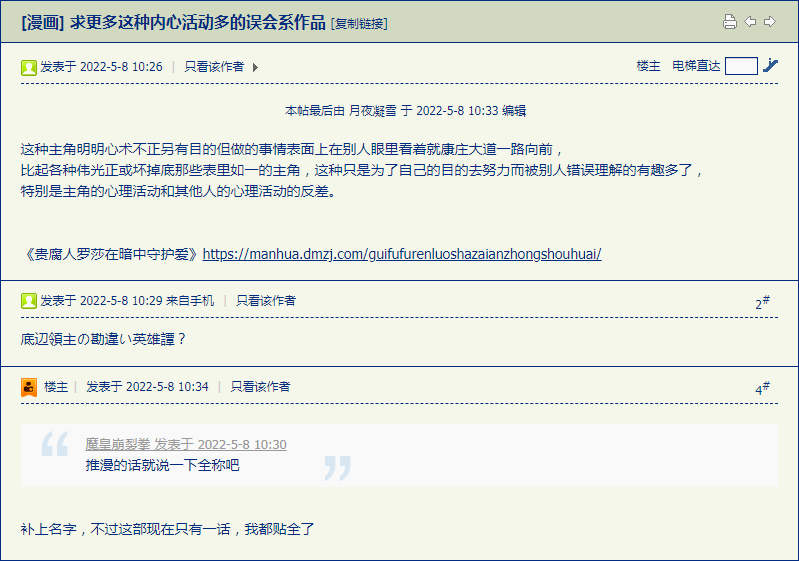This screenshot has width=799, height=561.
Task: Click the first paragraph line 这种主角明明心术不正
Action: click(x=292, y=149)
